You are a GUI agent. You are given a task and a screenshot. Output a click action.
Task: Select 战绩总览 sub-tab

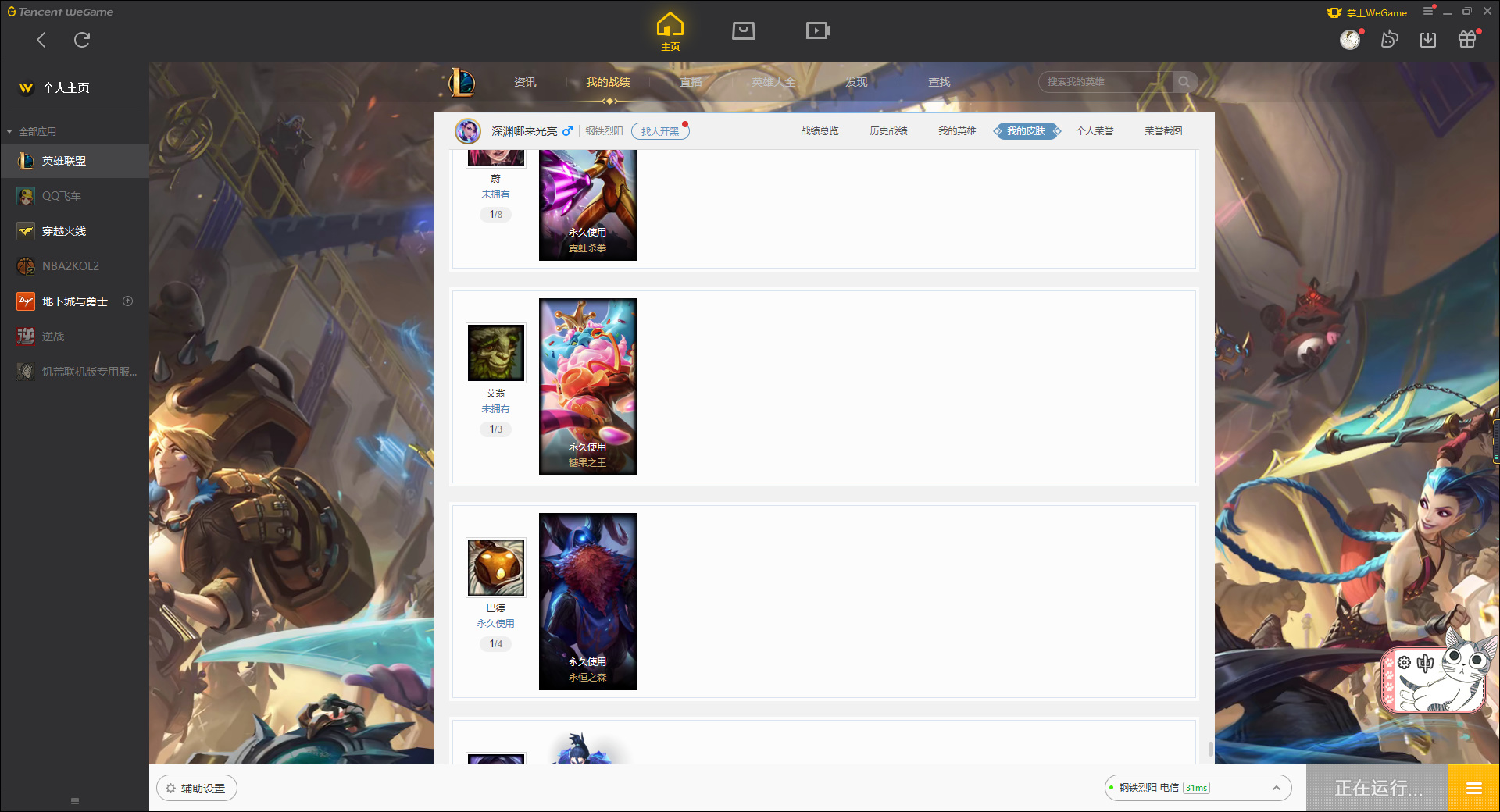click(x=820, y=131)
